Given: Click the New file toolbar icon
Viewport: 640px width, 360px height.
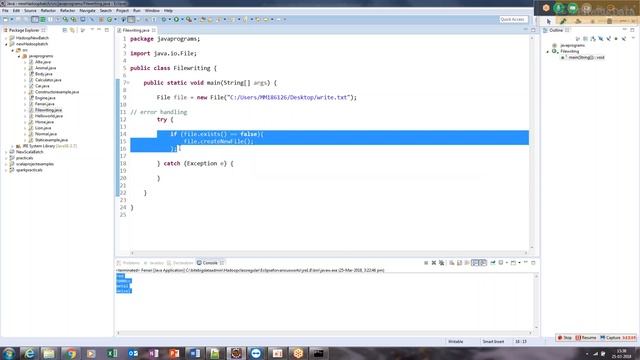Looking at the screenshot, I should click(x=6, y=19).
